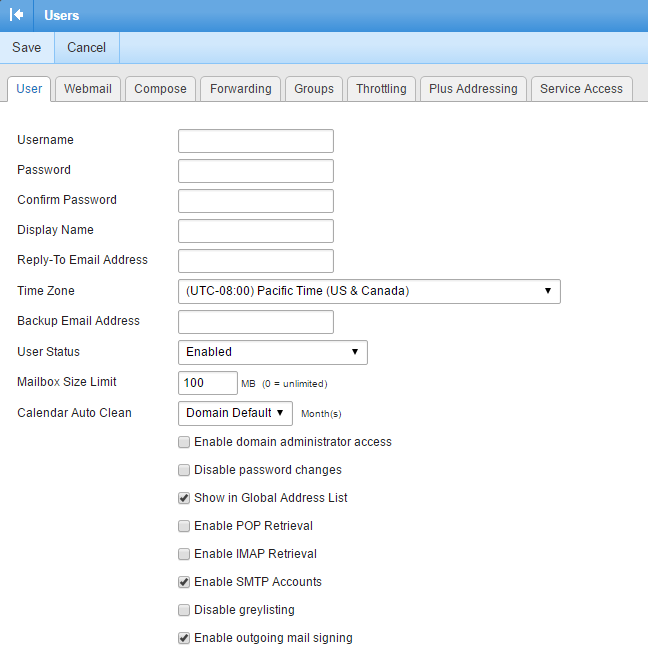Open the Time Zone dropdown
648x658 pixels.
(x=369, y=291)
